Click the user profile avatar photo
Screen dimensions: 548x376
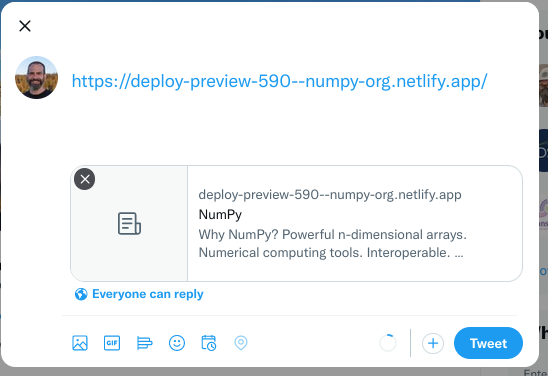[x=36, y=78]
